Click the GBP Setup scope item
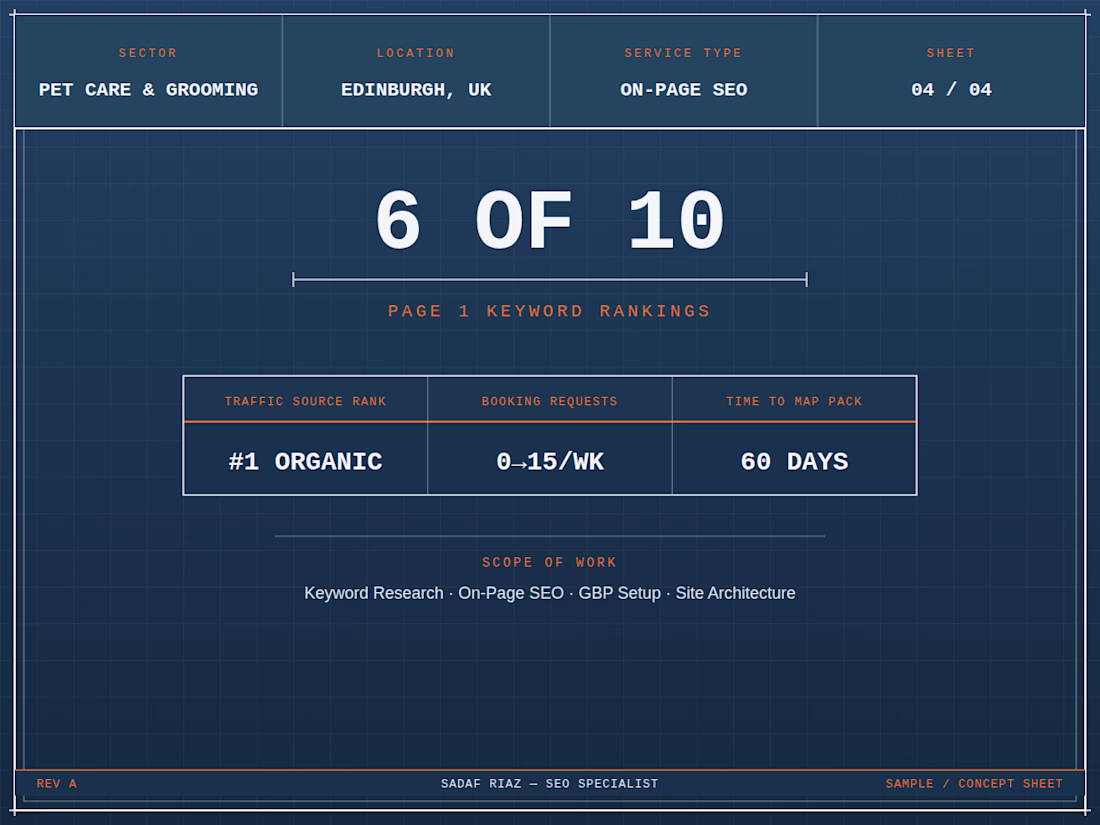1100x825 pixels. (x=619, y=593)
